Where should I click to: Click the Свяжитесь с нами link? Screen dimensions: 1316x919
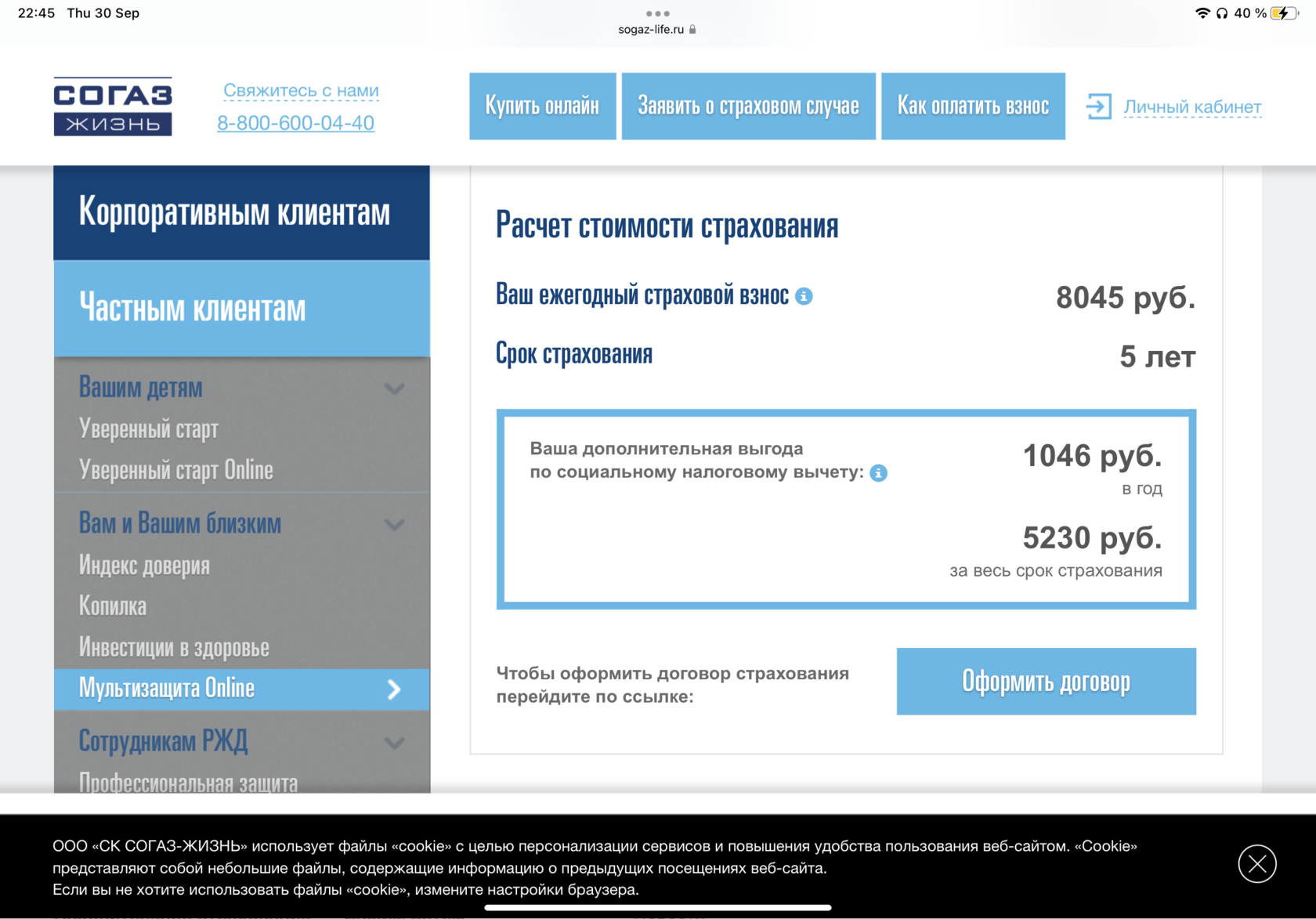pyautogui.click(x=301, y=91)
